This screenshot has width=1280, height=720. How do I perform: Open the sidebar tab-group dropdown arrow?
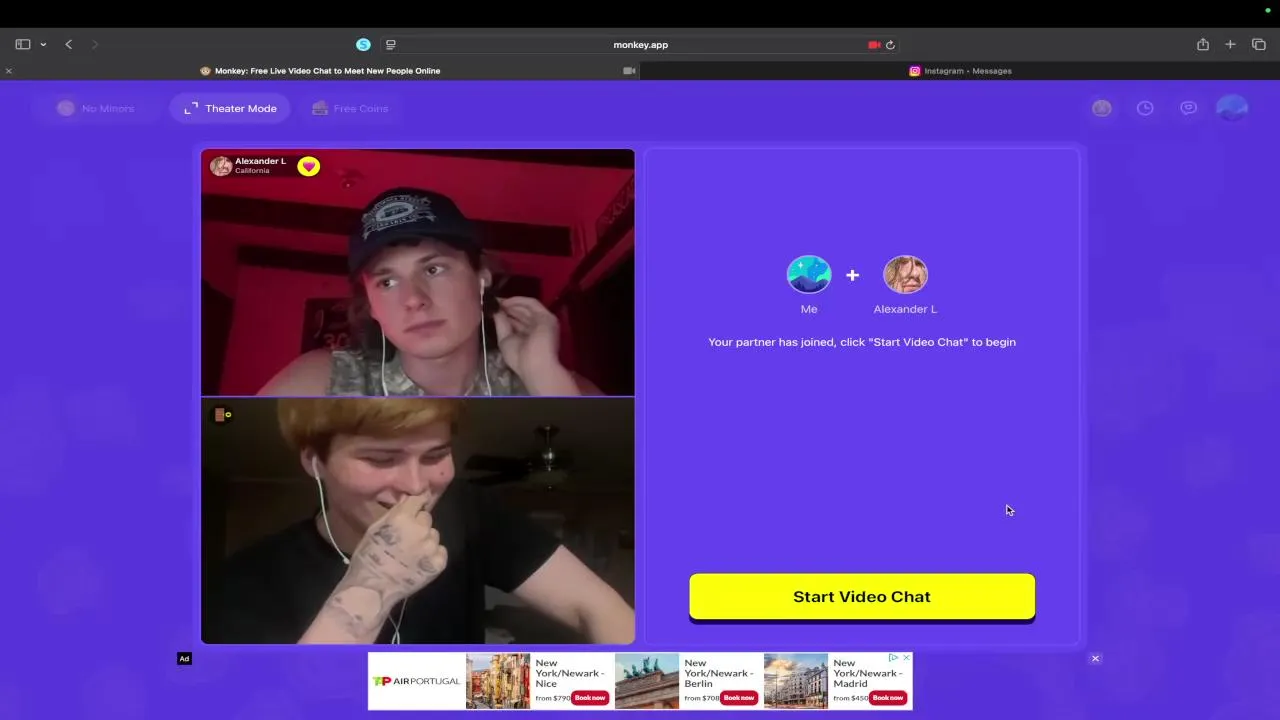tap(43, 45)
